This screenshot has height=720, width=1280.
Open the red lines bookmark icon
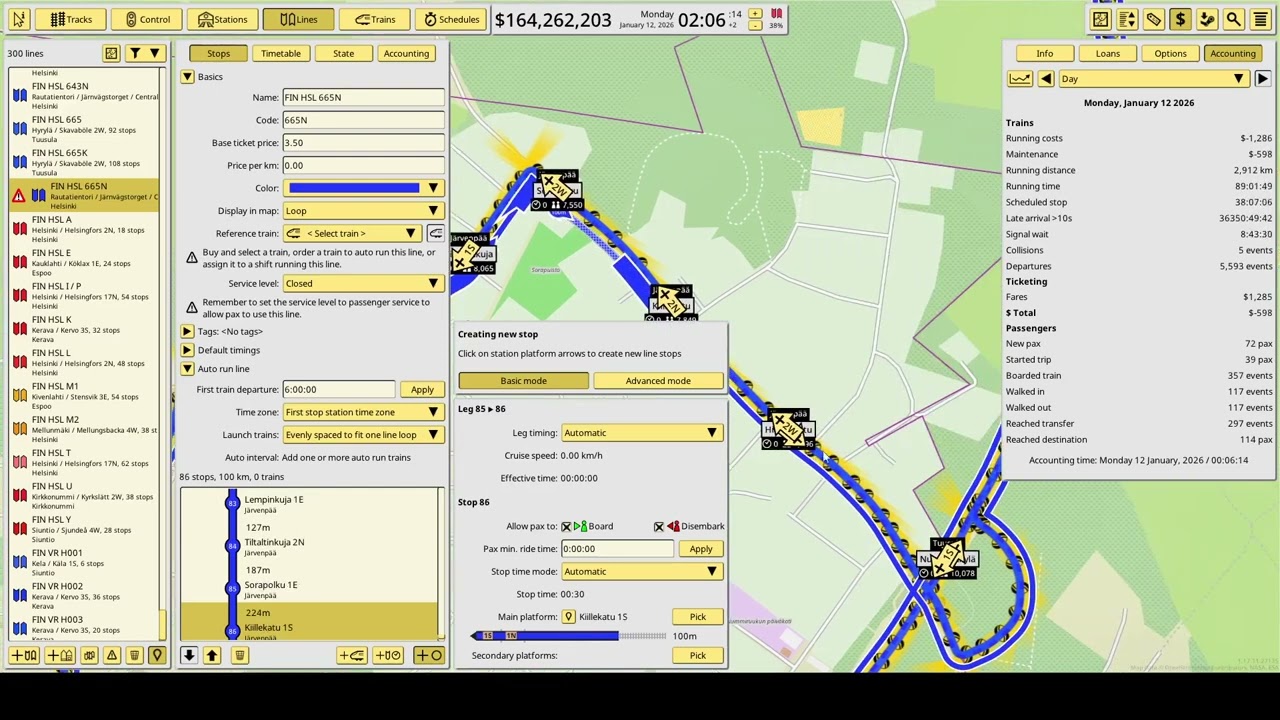776,15
